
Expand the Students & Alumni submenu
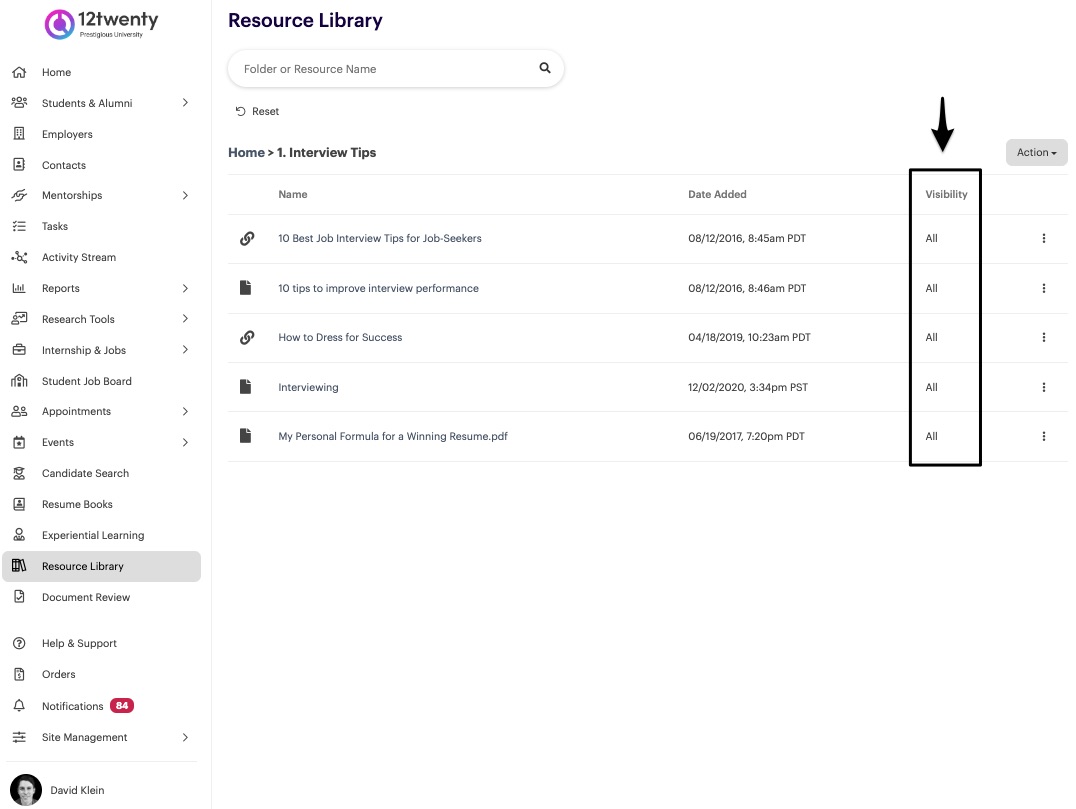(185, 103)
